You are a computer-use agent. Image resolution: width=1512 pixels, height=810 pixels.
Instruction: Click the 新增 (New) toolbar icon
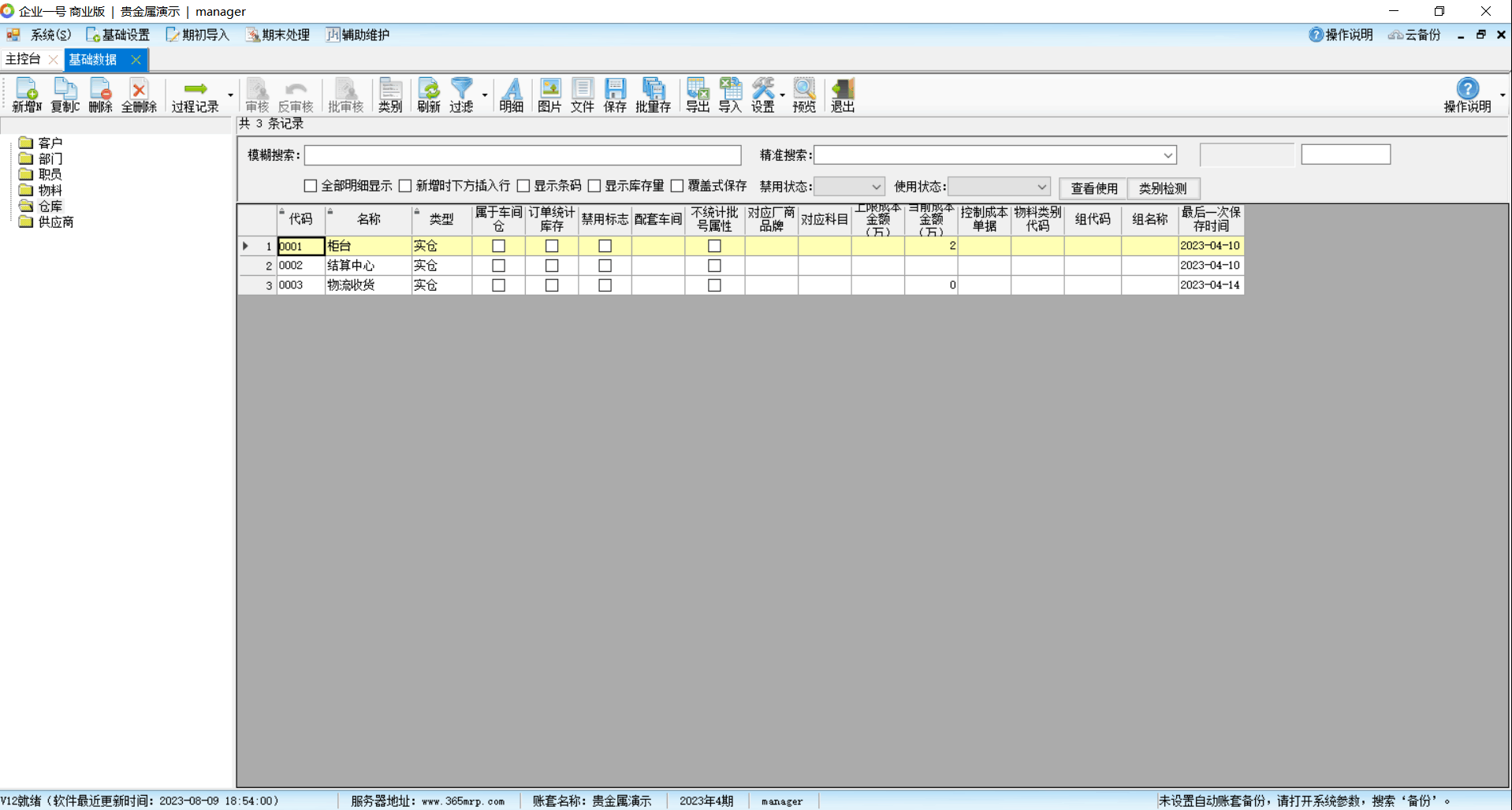tap(26, 95)
